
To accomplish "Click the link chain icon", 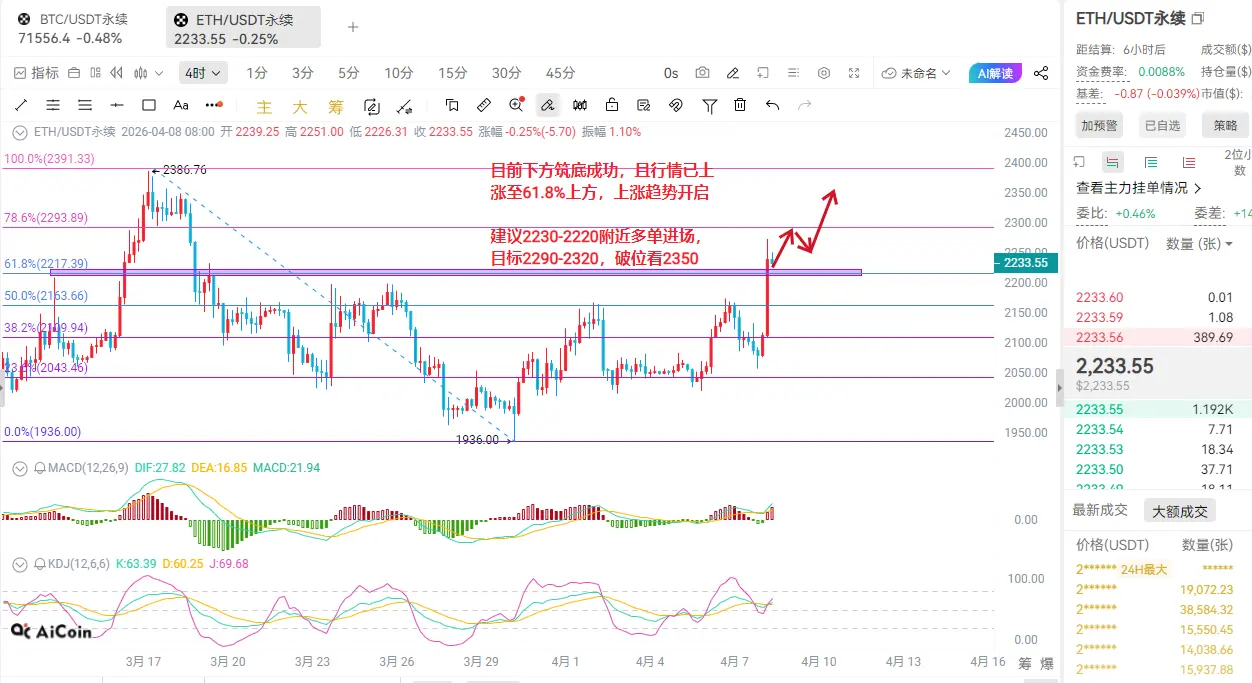I will [x=675, y=105].
